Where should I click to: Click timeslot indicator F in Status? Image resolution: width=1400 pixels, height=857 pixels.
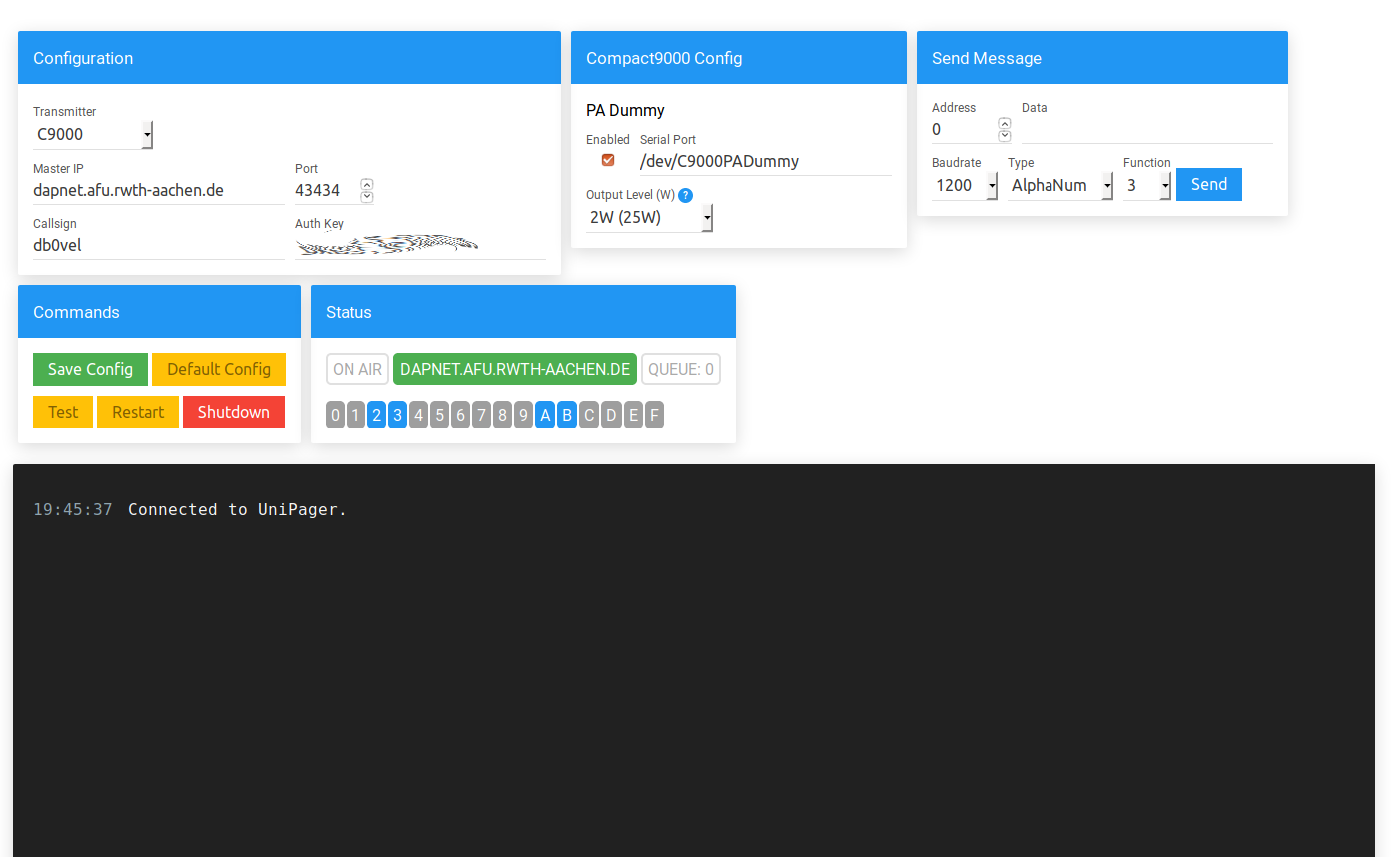click(654, 415)
